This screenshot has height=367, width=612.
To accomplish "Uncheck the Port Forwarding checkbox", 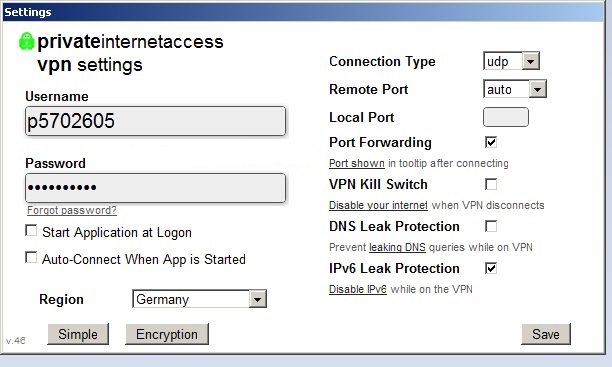I will pos(491,142).
